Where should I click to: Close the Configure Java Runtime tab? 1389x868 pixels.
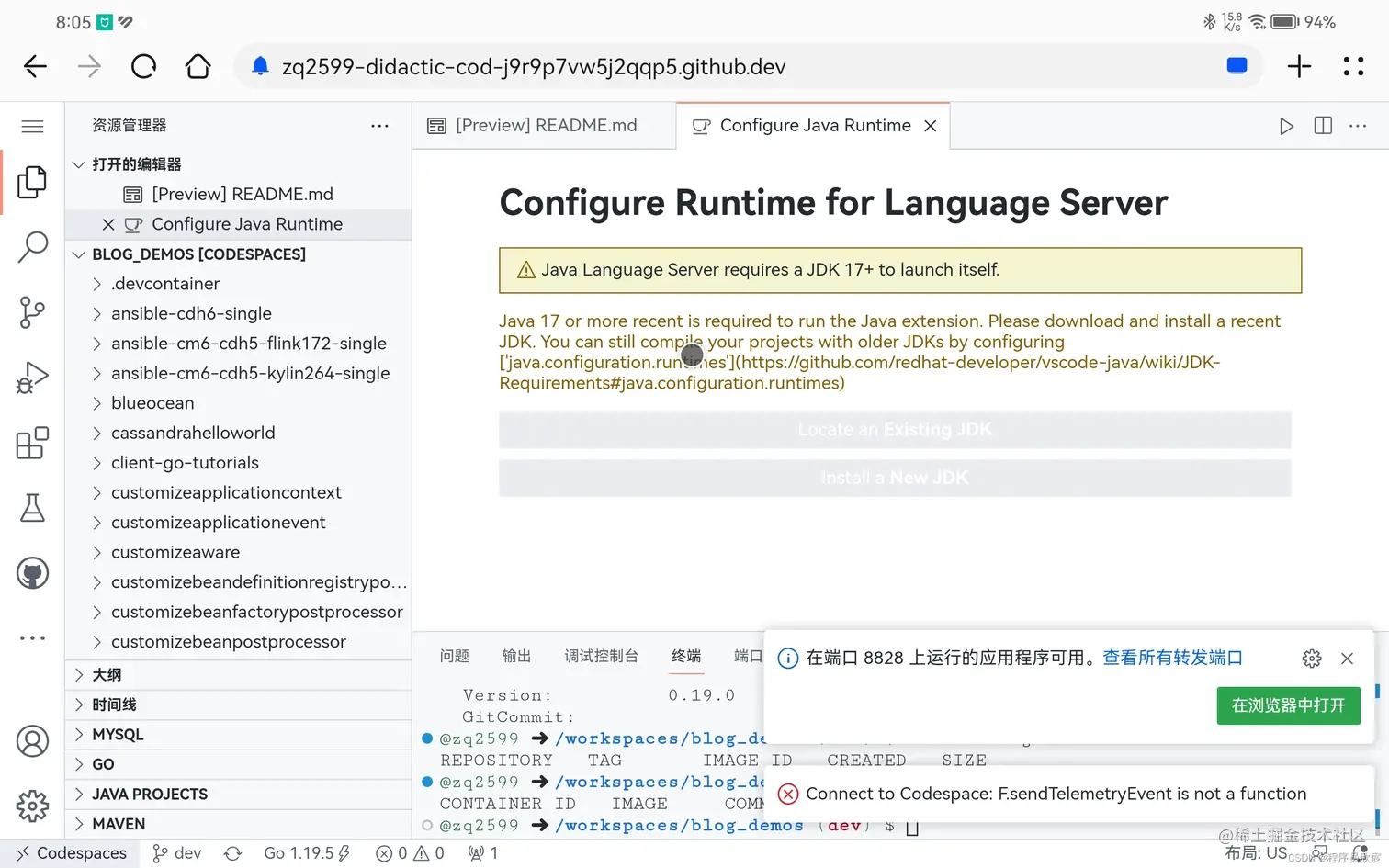click(x=931, y=126)
